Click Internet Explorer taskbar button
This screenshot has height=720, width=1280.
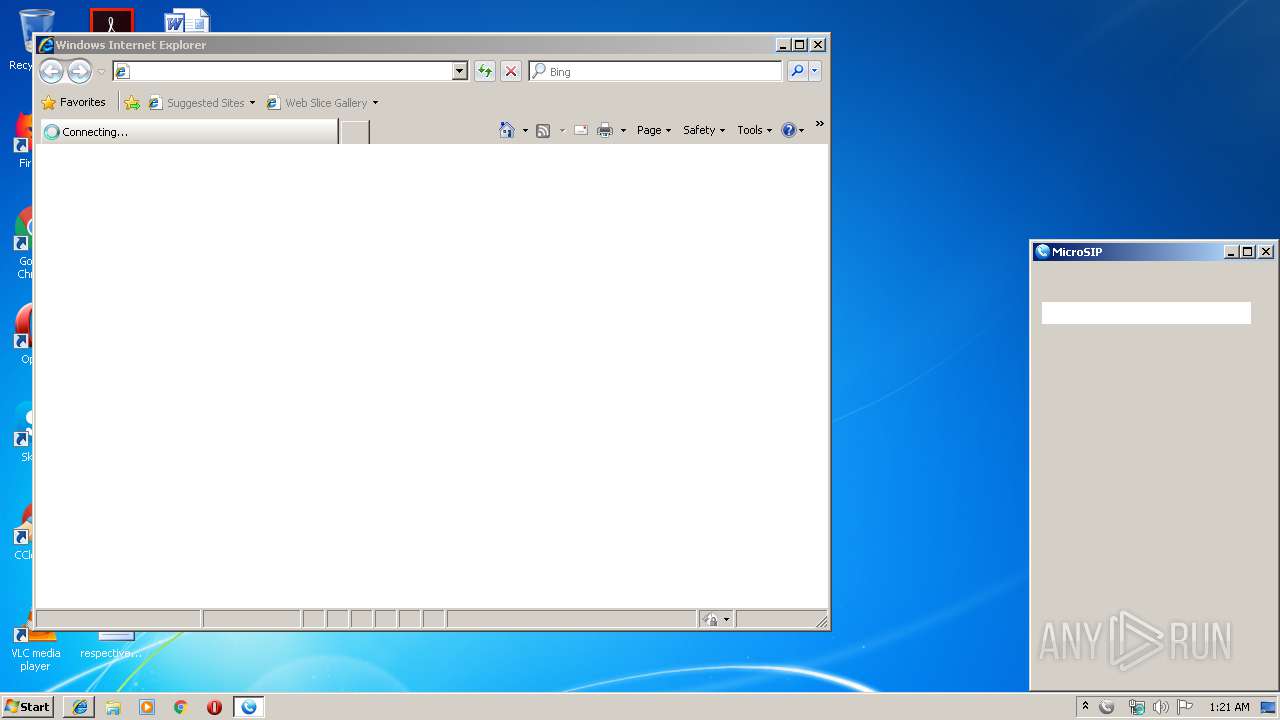pyautogui.click(x=80, y=707)
